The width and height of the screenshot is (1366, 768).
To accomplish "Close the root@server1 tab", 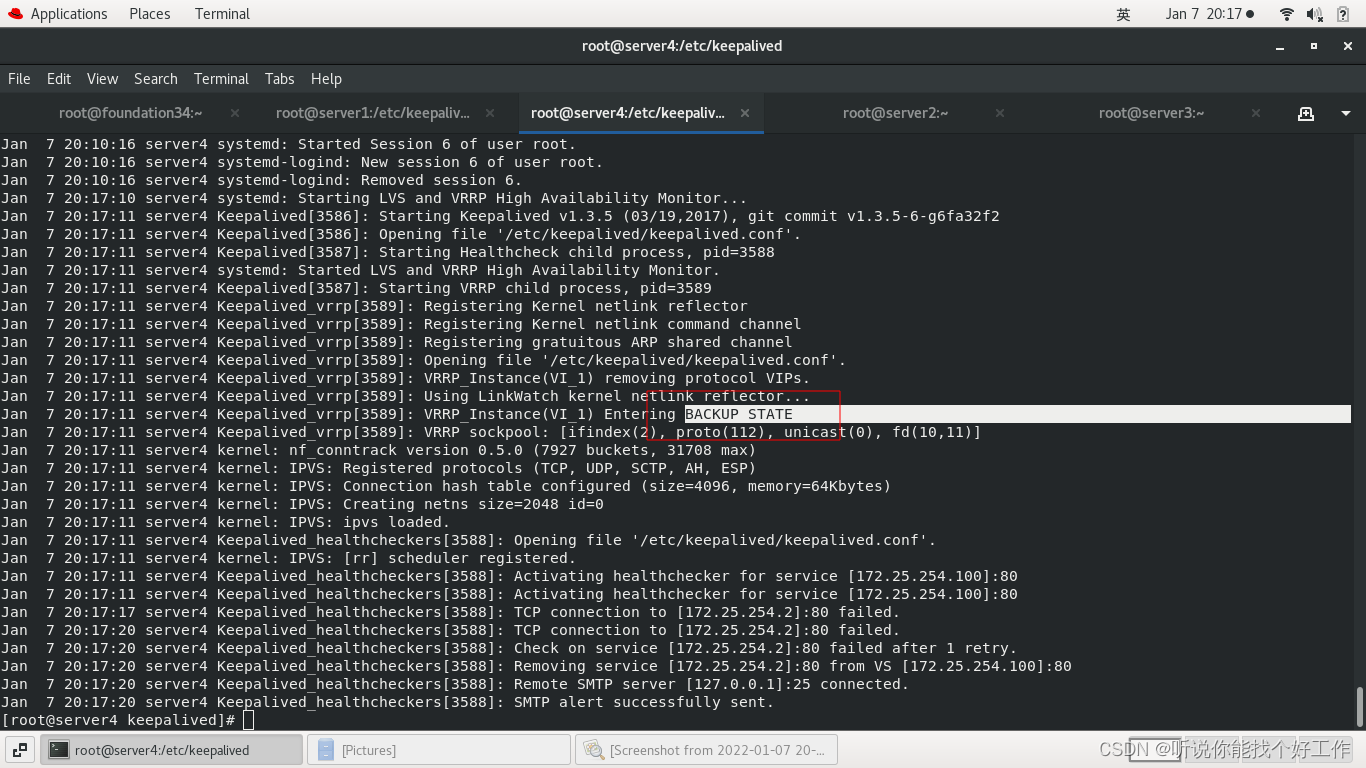I will coord(490,113).
